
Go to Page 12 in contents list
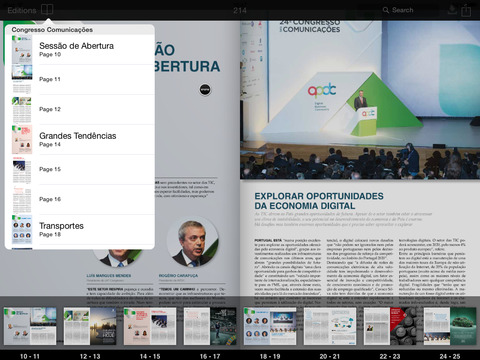(x=80, y=109)
